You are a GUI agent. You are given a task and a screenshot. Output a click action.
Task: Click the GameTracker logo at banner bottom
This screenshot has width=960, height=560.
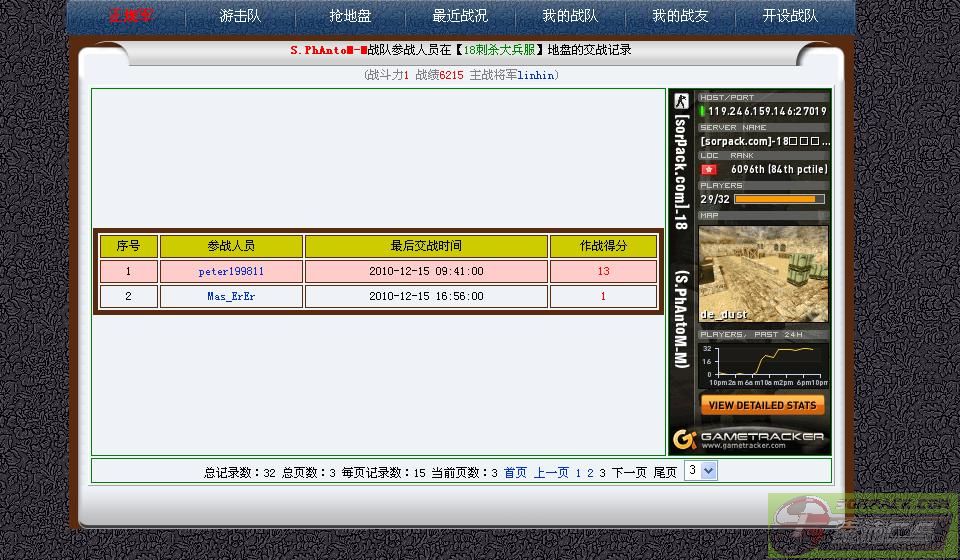(749, 438)
